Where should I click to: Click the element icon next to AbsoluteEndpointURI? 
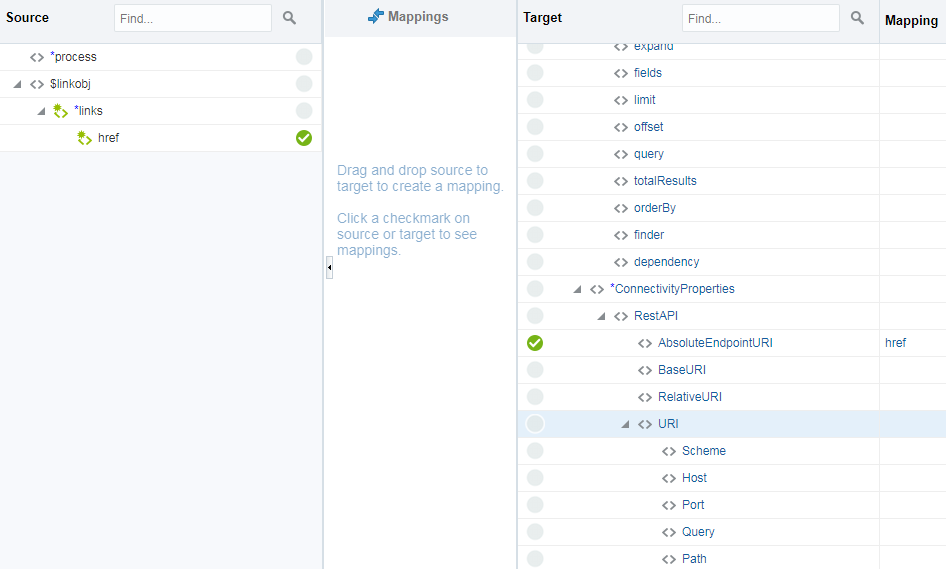(645, 343)
